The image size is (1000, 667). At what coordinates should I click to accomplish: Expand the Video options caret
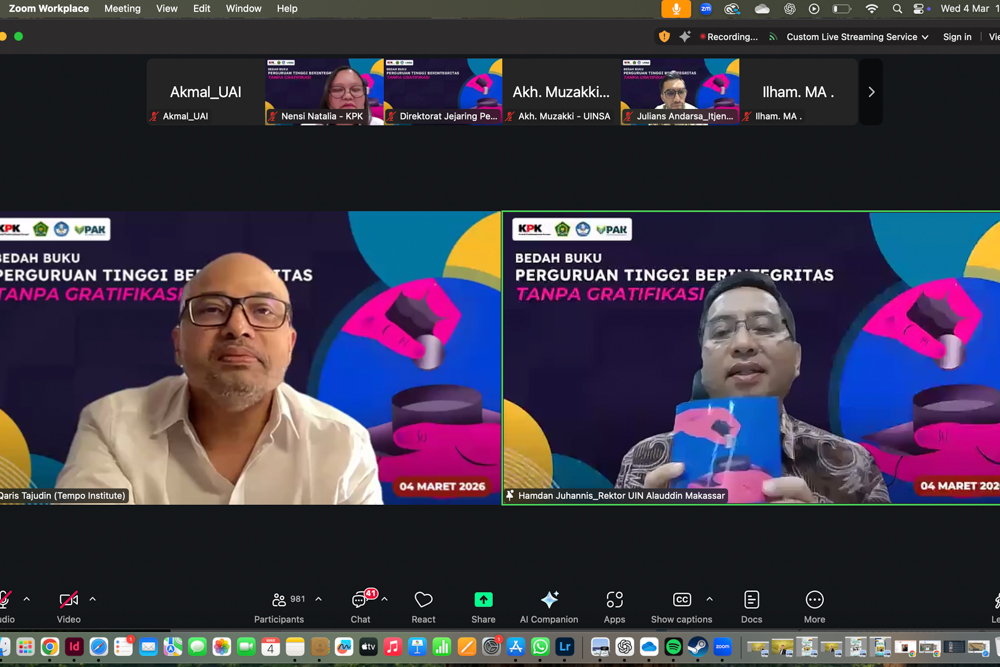93,600
